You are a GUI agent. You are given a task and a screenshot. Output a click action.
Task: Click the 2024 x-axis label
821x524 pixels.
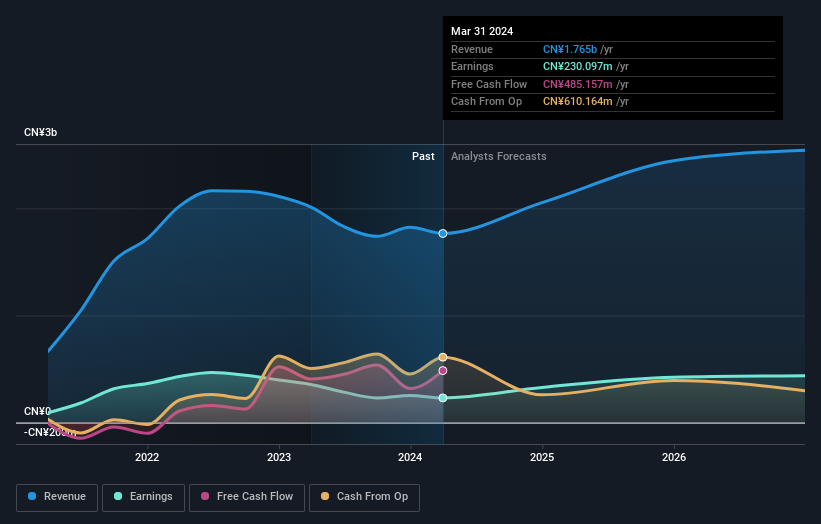coord(410,457)
